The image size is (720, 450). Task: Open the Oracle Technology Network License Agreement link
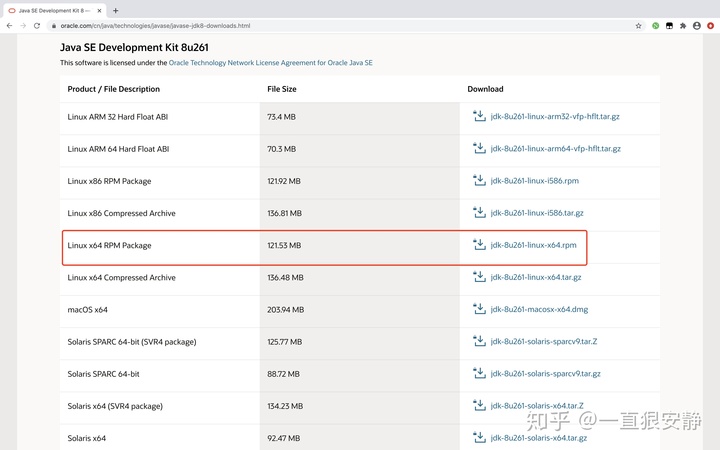coord(270,63)
